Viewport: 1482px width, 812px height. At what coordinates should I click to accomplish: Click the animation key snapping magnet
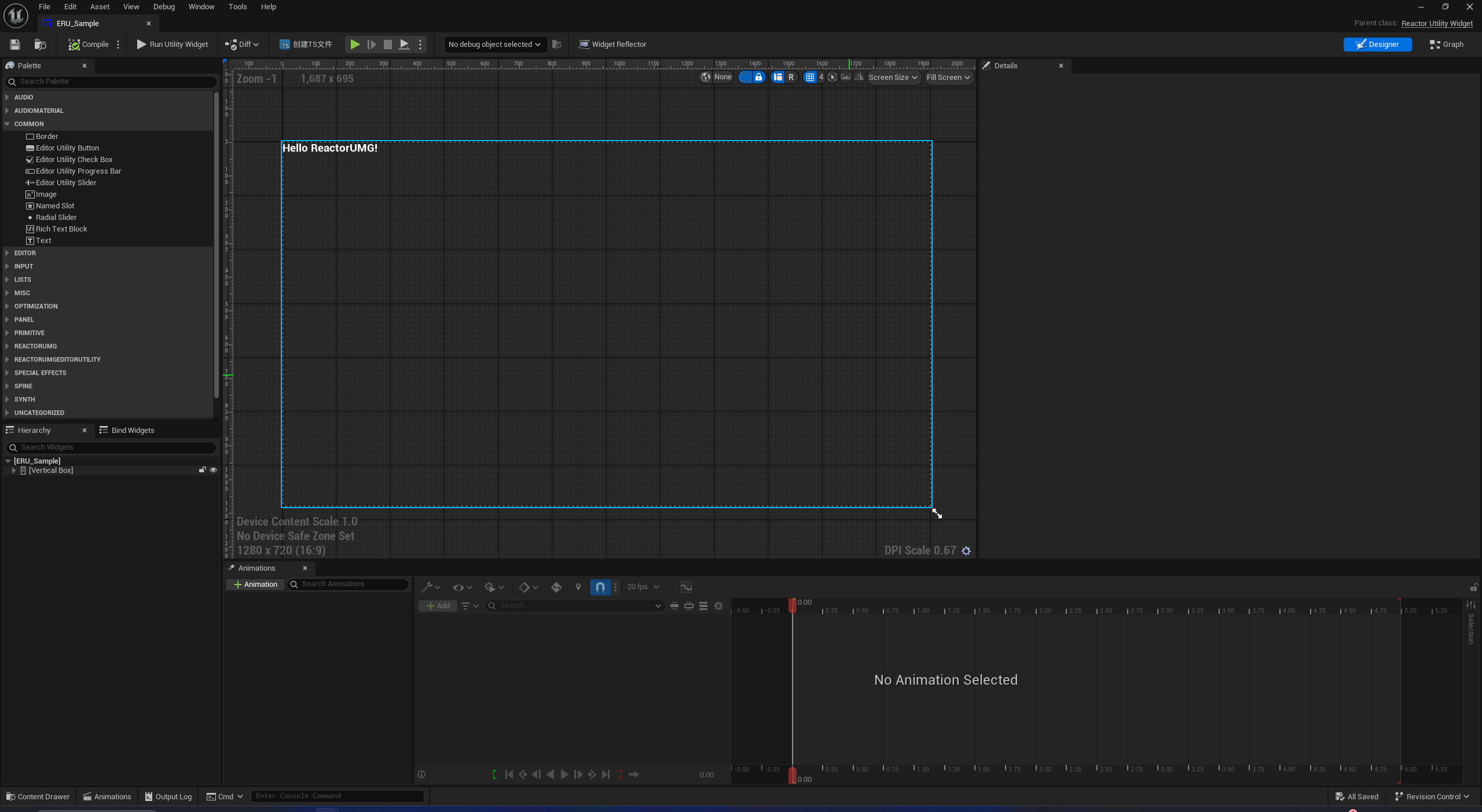[600, 587]
